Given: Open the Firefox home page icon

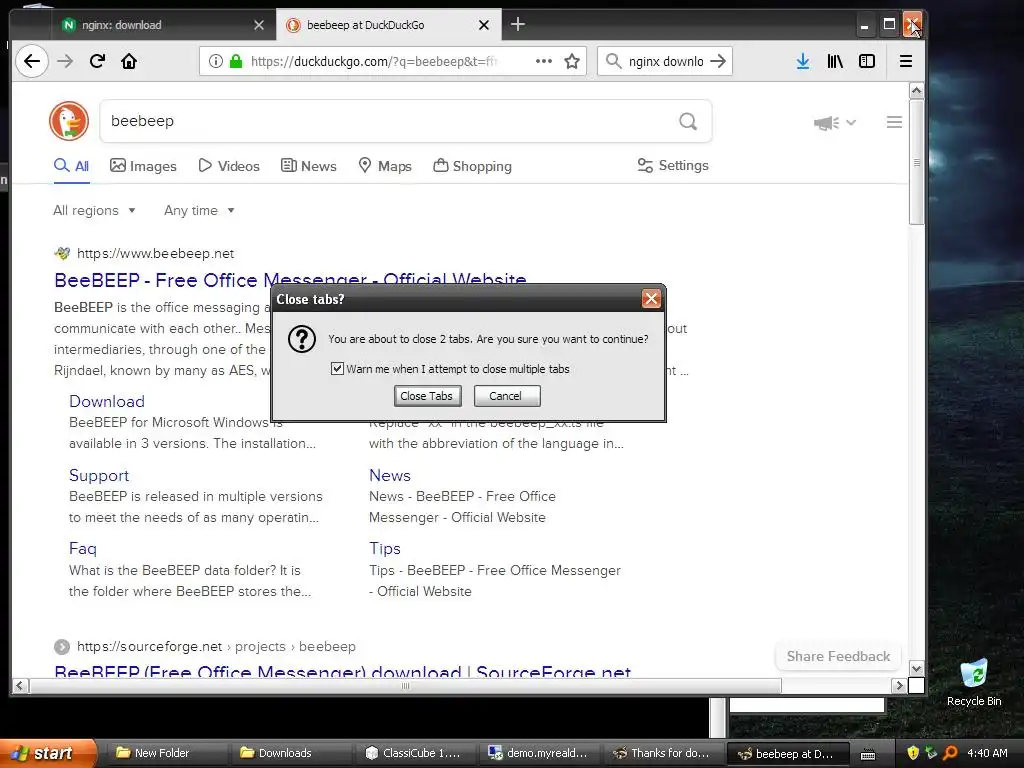Looking at the screenshot, I should tap(129, 61).
